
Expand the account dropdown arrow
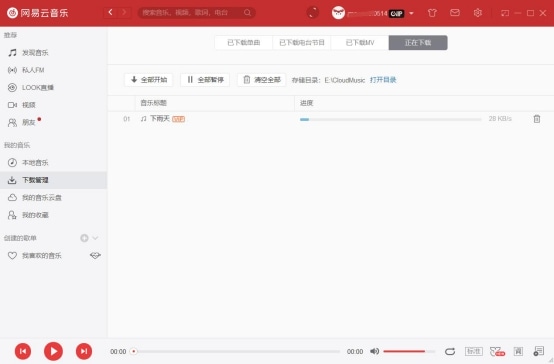(411, 13)
